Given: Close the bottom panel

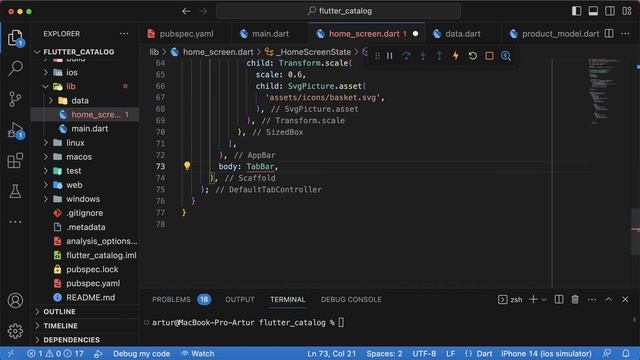Looking at the screenshot, I should [625, 300].
